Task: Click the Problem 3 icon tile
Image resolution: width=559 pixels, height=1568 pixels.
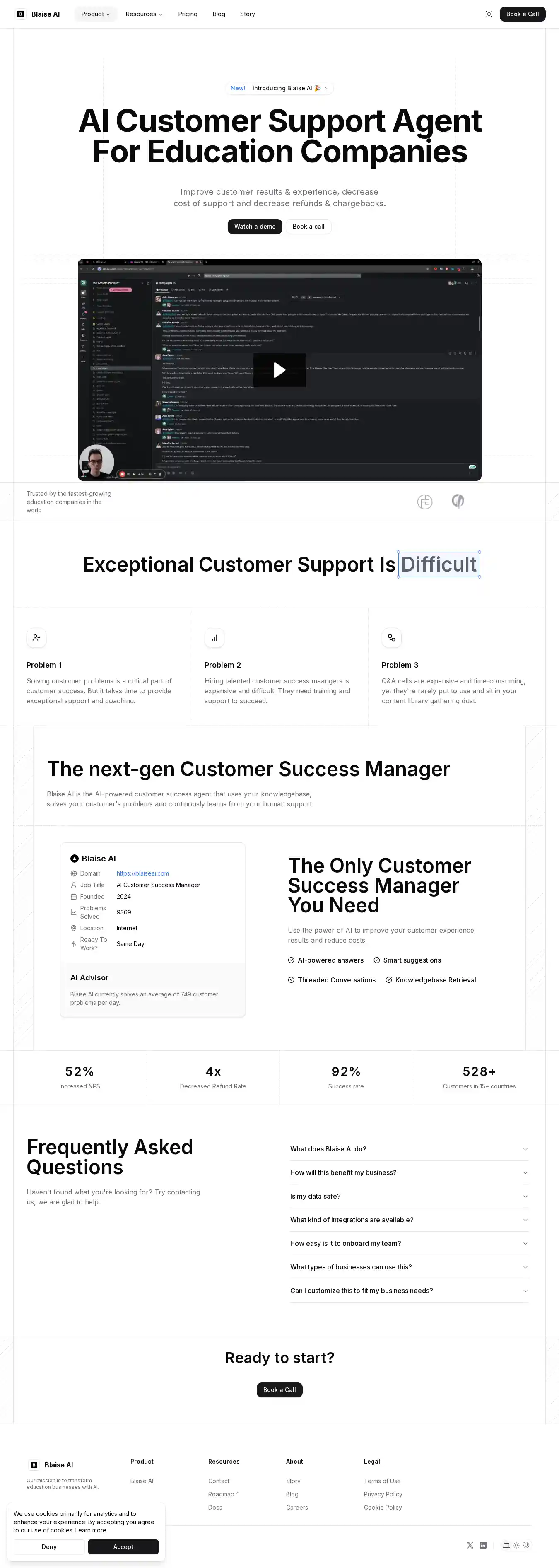Action: (391, 638)
